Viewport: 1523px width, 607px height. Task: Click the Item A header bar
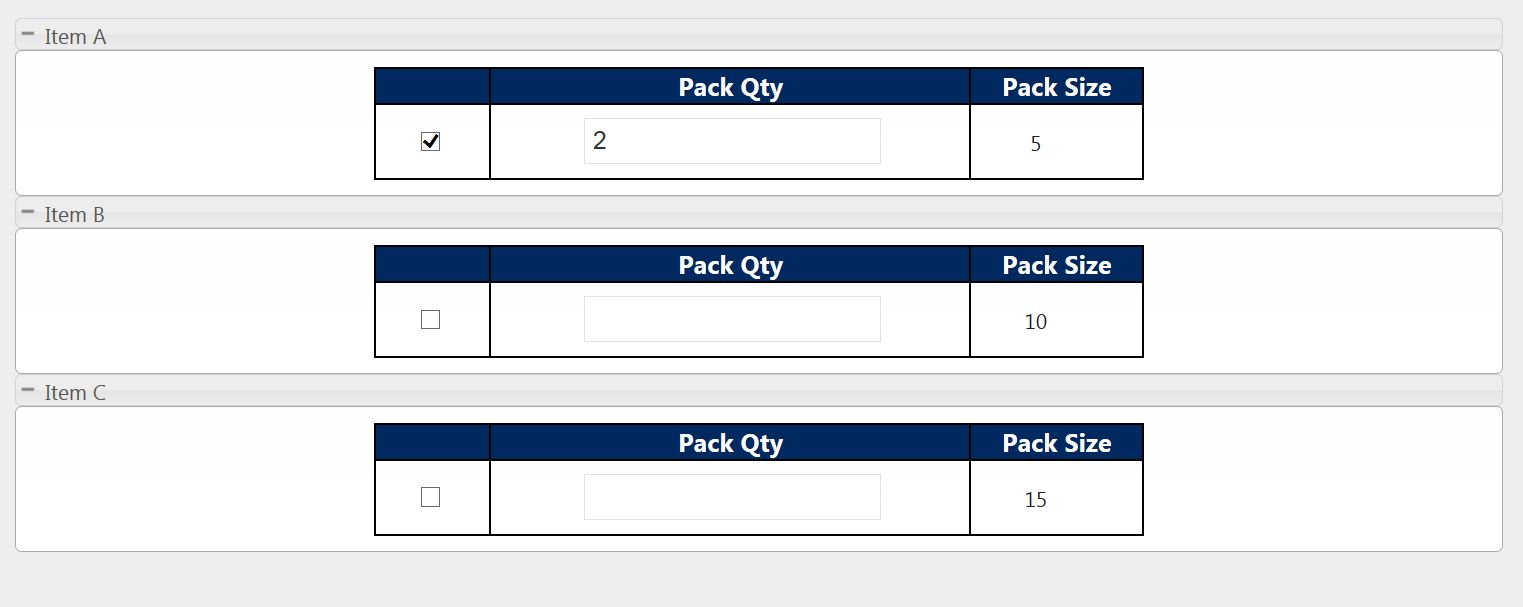pyautogui.click(x=73, y=36)
